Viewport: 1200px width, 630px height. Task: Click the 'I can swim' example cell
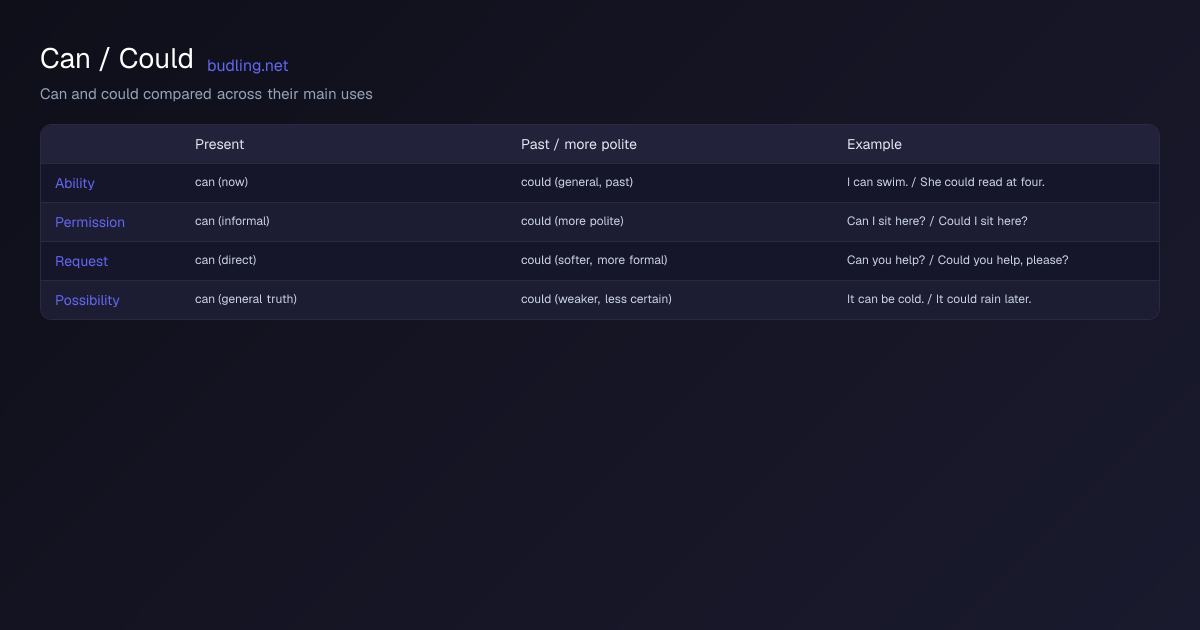pyautogui.click(x=946, y=182)
